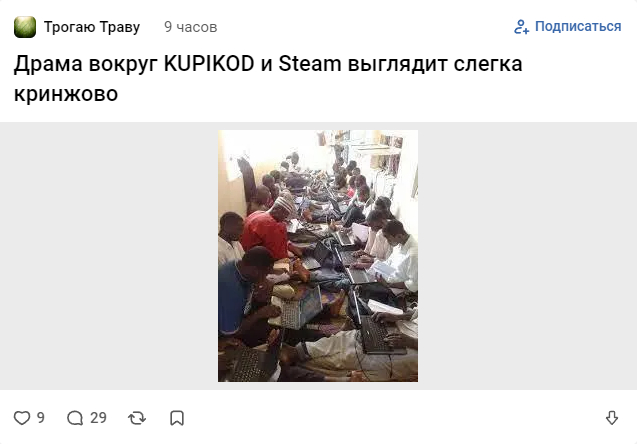Click the downward arrow icon at bottom right

(x=612, y=418)
